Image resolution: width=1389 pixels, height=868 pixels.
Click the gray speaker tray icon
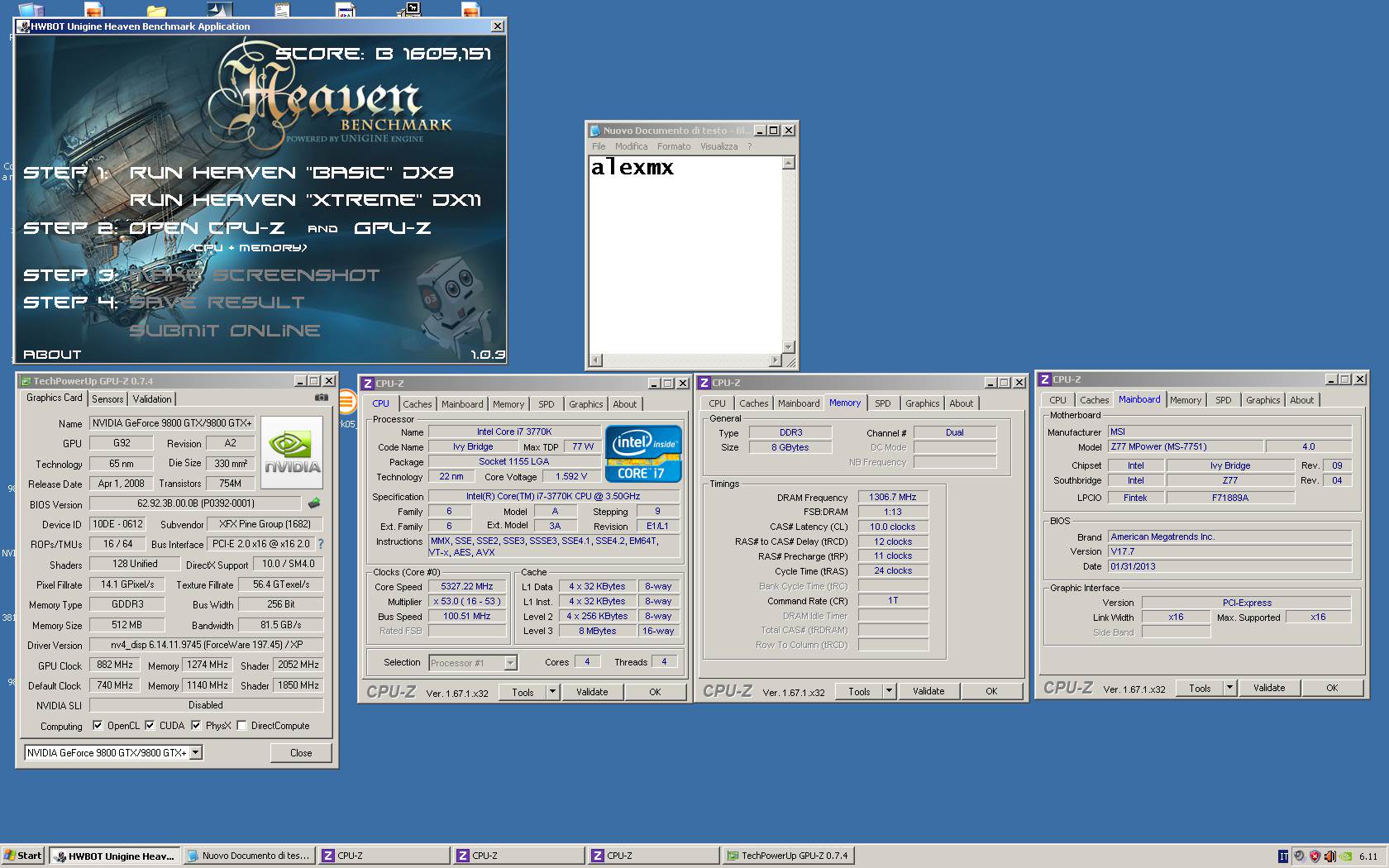(1299, 856)
